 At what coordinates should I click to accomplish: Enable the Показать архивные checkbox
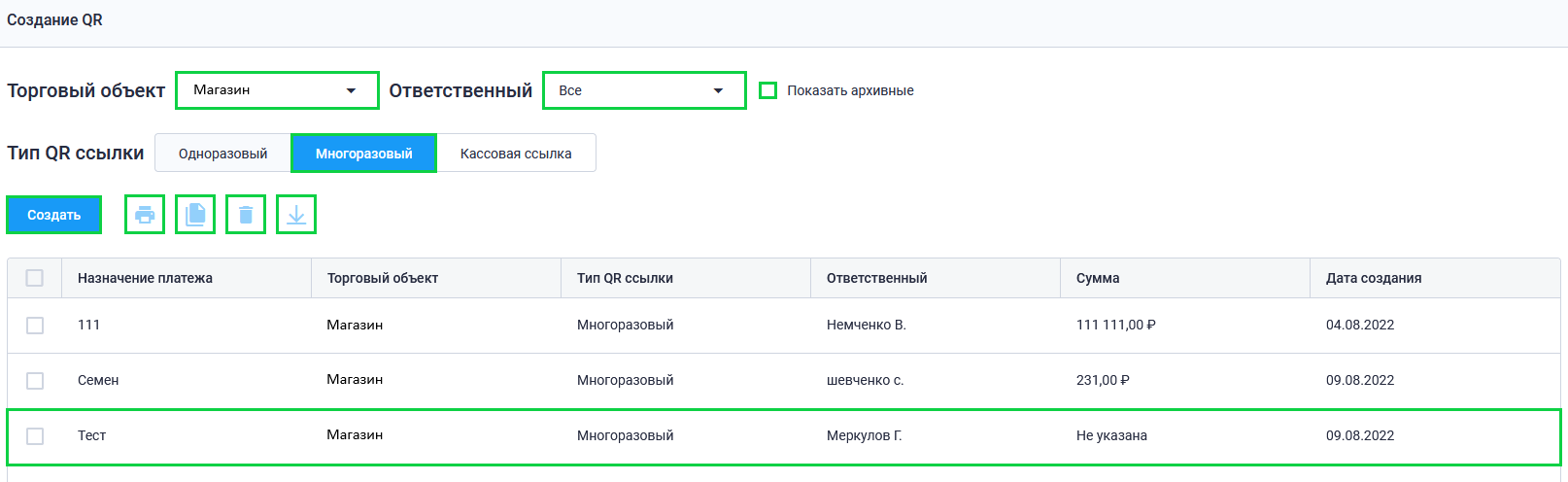[767, 90]
